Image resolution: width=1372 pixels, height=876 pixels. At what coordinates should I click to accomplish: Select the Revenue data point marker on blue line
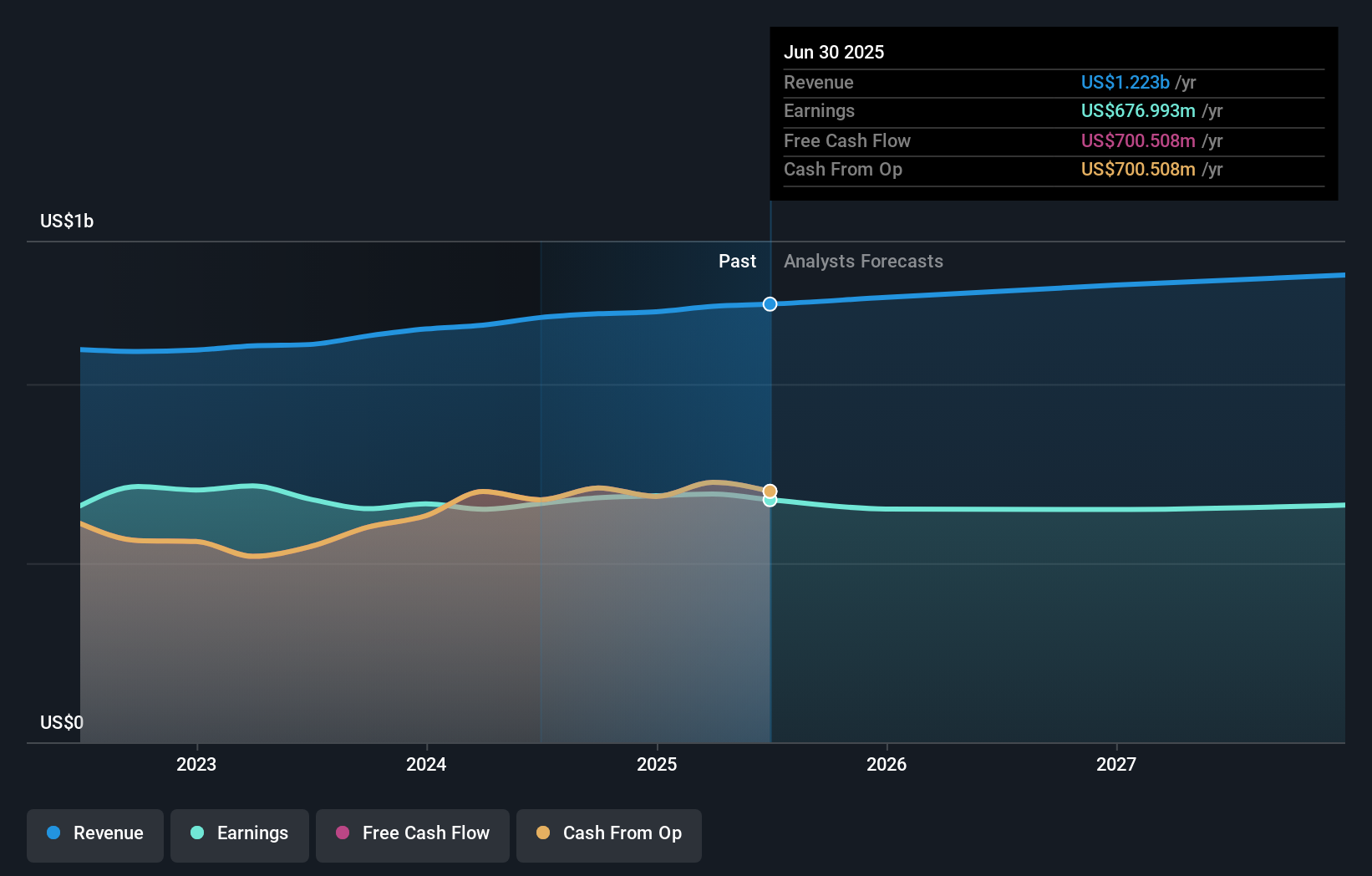(770, 304)
